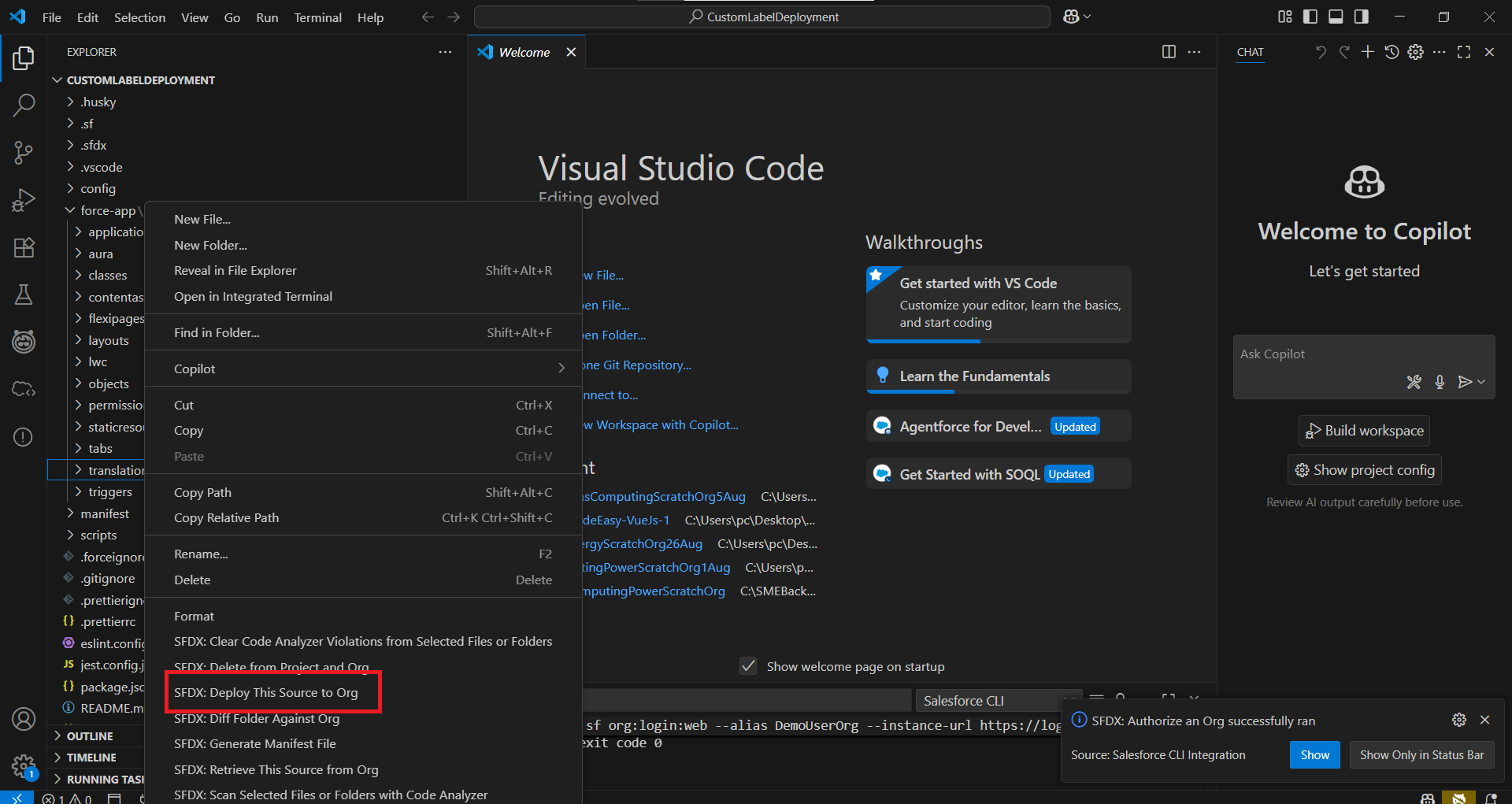
Task: Expand the manifest folder
Action: pos(104,513)
